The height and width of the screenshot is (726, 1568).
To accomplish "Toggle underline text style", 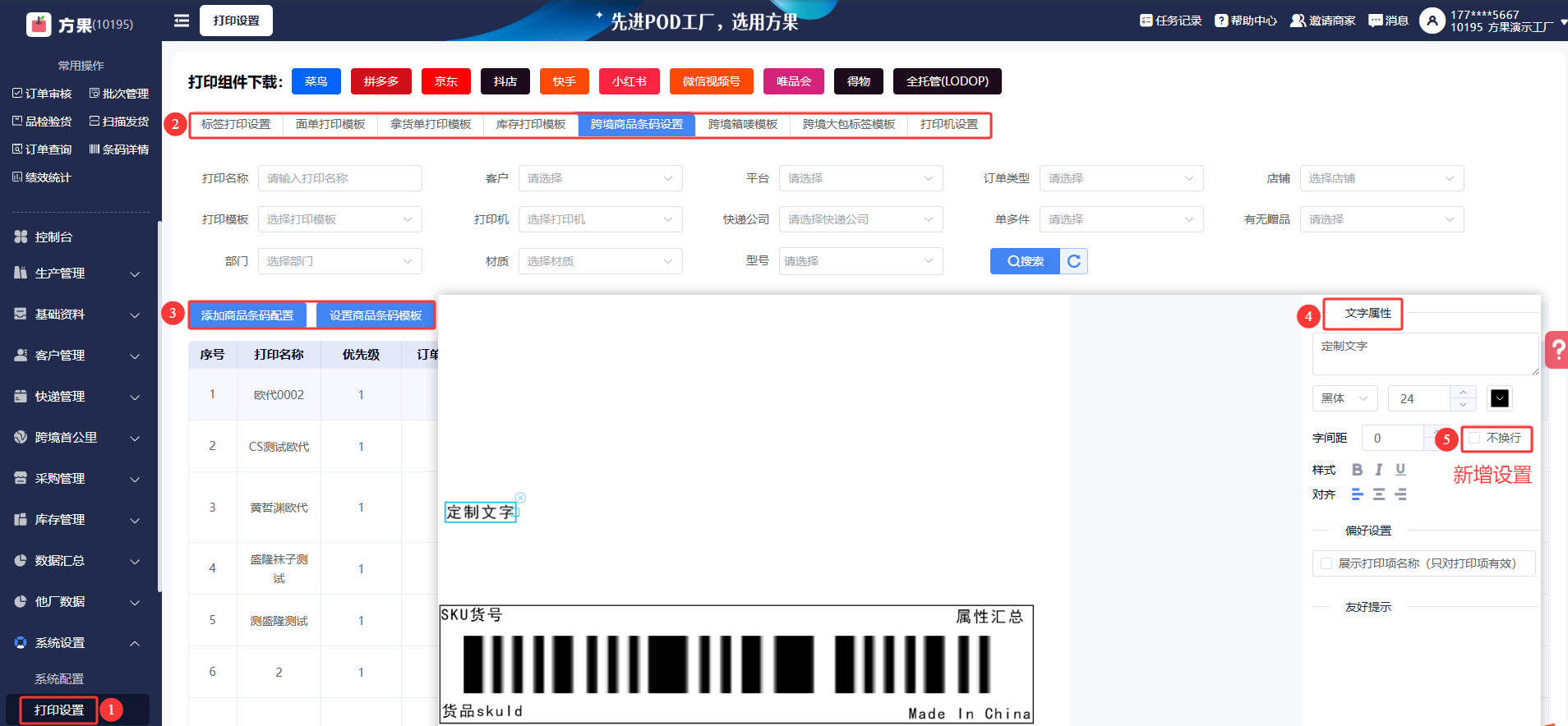I will tap(1400, 470).
